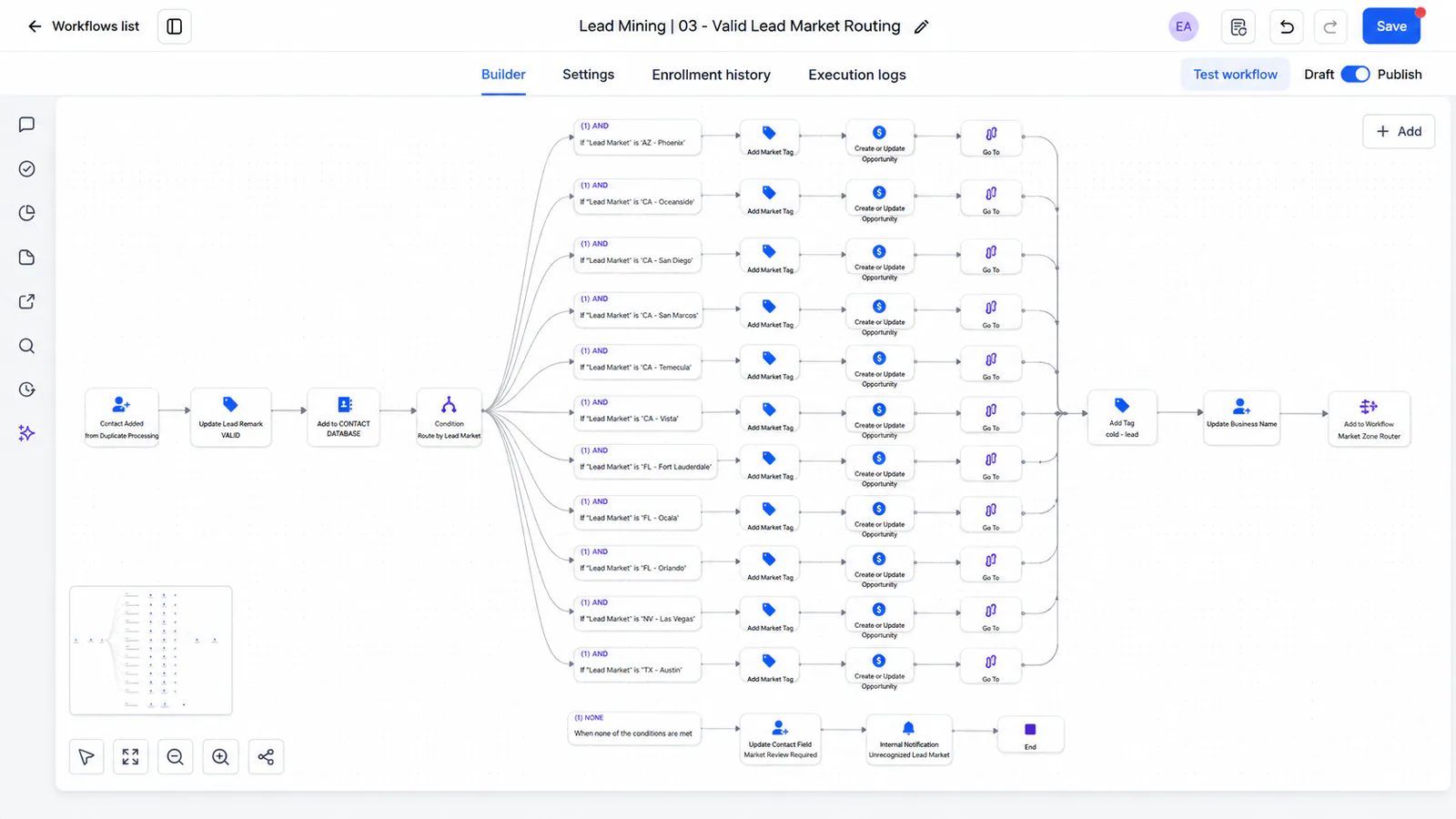Image resolution: width=1456 pixels, height=819 pixels.
Task: Go back to Workflows list
Action: (83, 26)
